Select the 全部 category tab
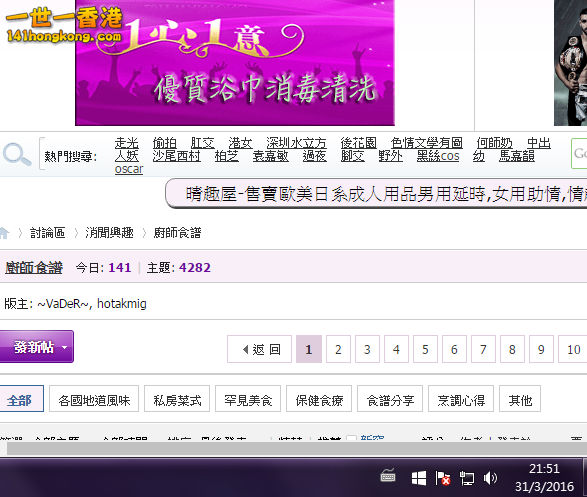This screenshot has height=497, width=587. tap(19, 400)
